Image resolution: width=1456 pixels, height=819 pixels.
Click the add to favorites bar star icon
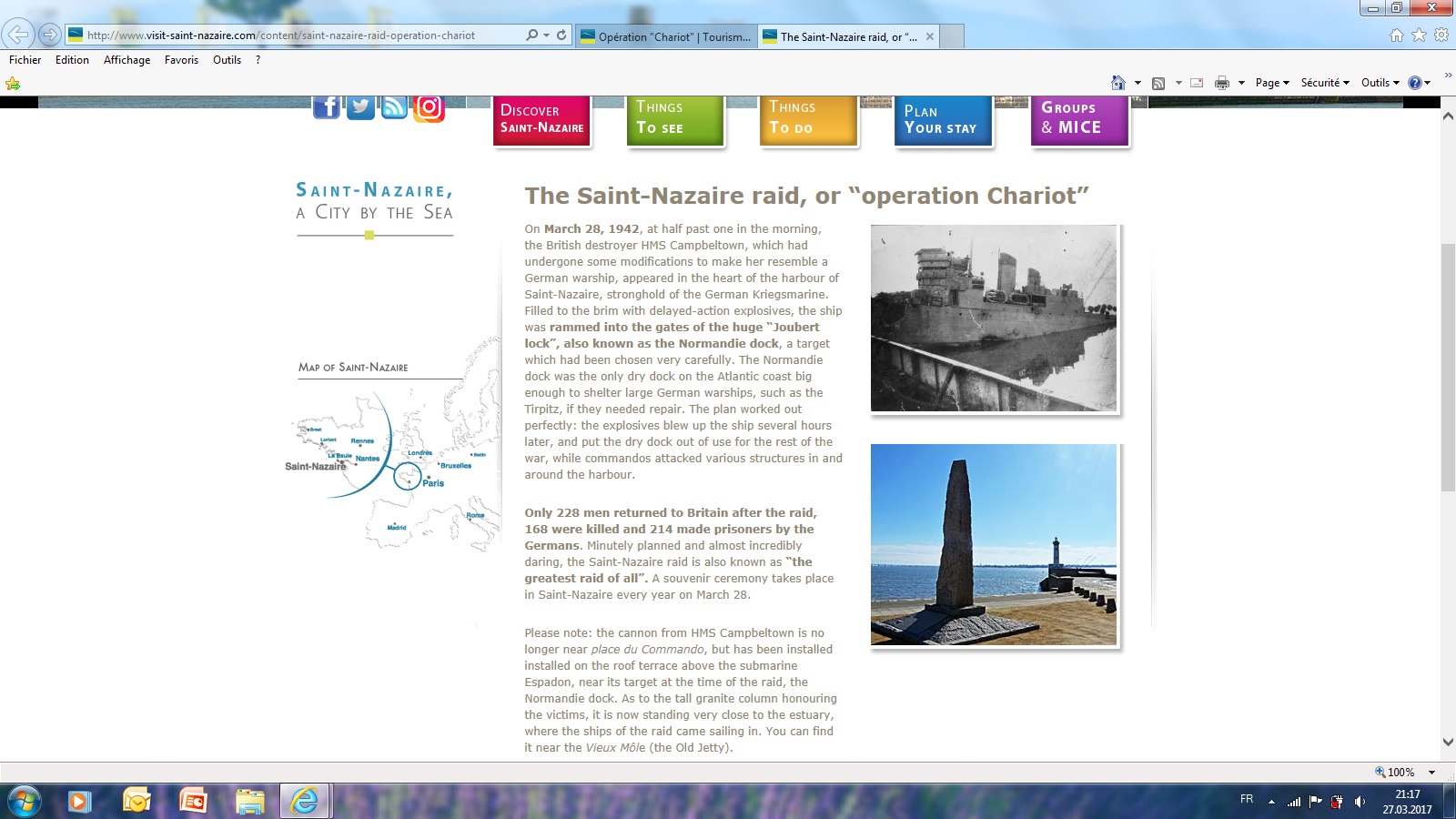(13, 83)
